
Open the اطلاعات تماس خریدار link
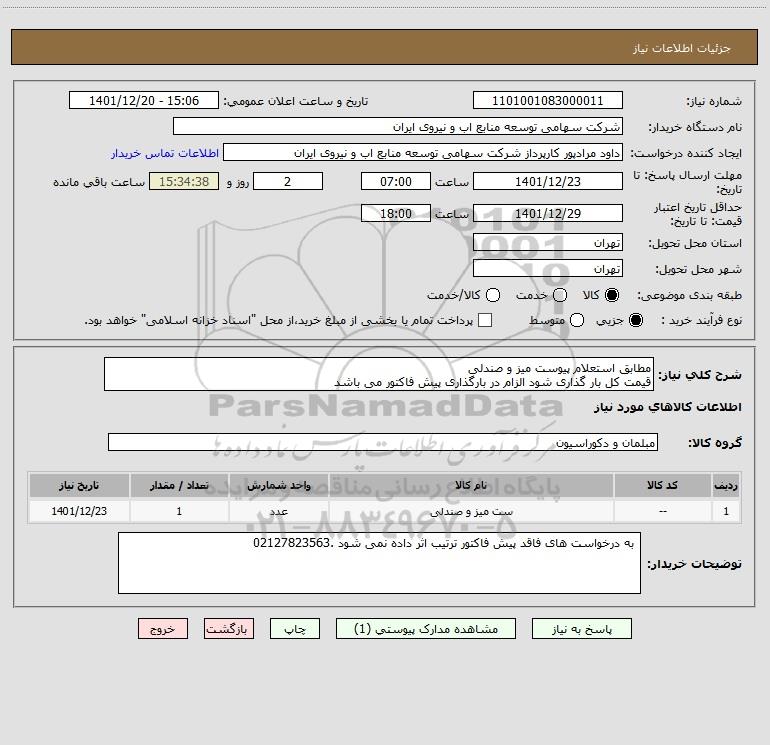click(x=165, y=153)
